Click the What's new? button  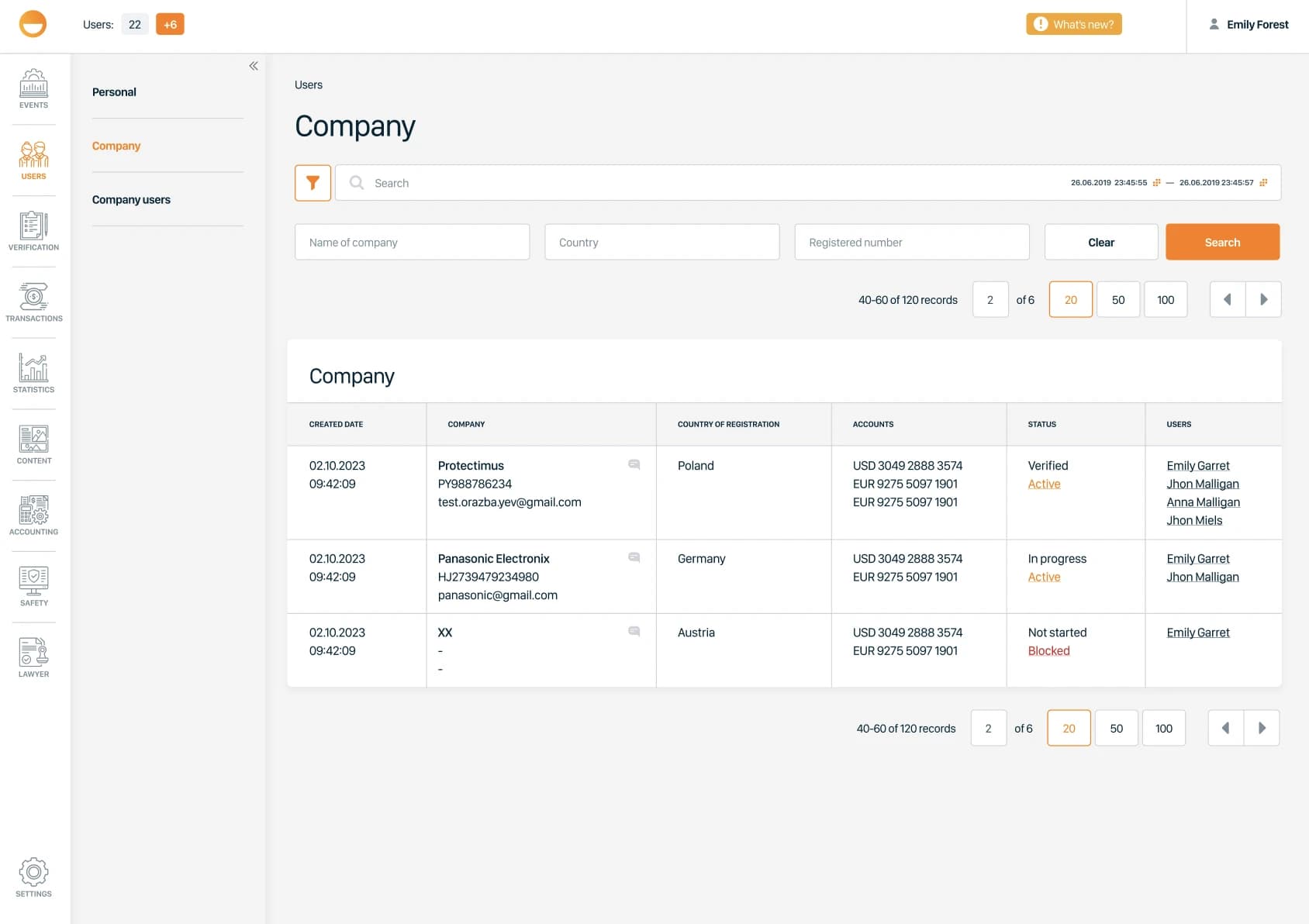point(1074,24)
